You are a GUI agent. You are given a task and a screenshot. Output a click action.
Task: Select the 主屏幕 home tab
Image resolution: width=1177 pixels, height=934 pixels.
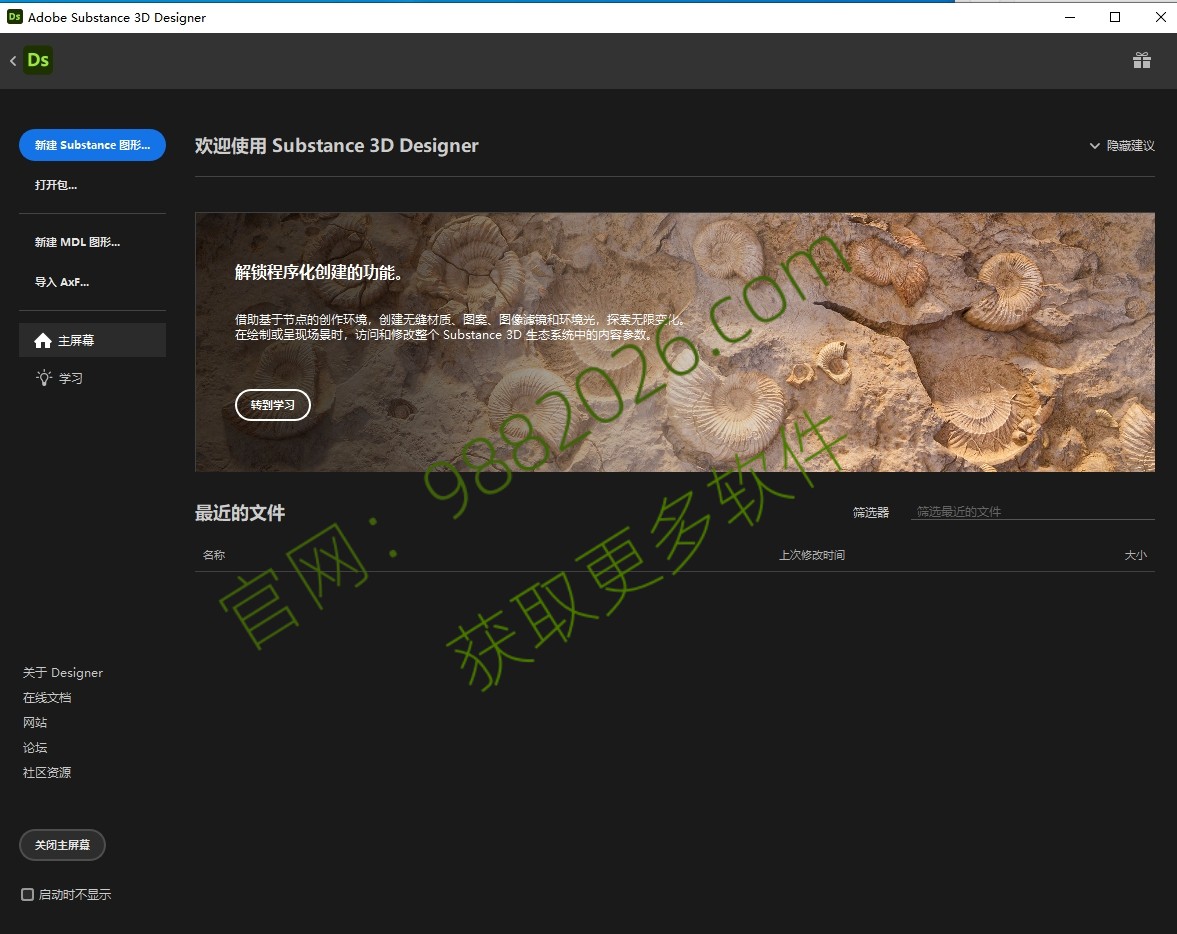point(92,340)
